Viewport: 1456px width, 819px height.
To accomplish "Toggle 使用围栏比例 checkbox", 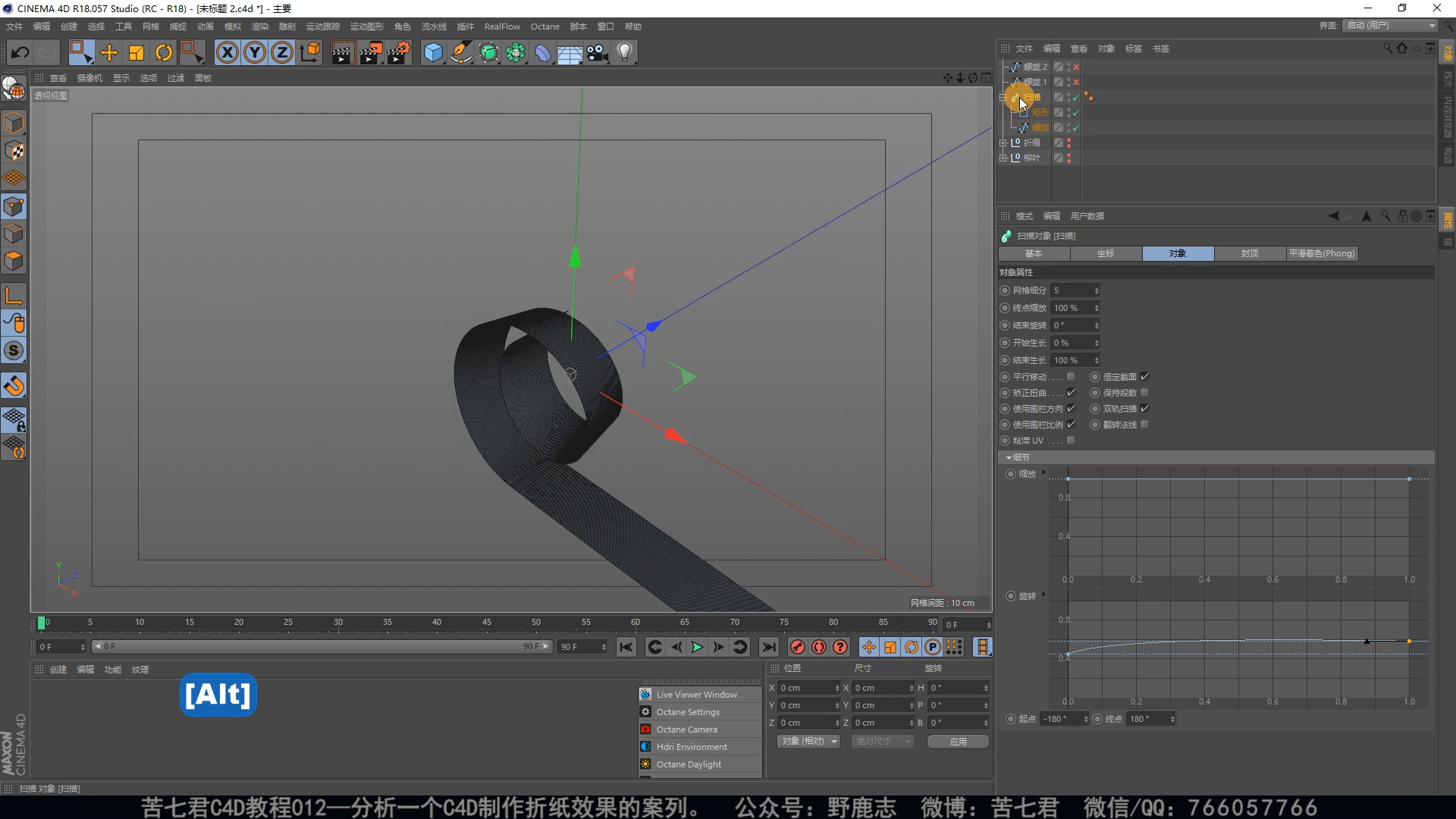I will [1071, 425].
